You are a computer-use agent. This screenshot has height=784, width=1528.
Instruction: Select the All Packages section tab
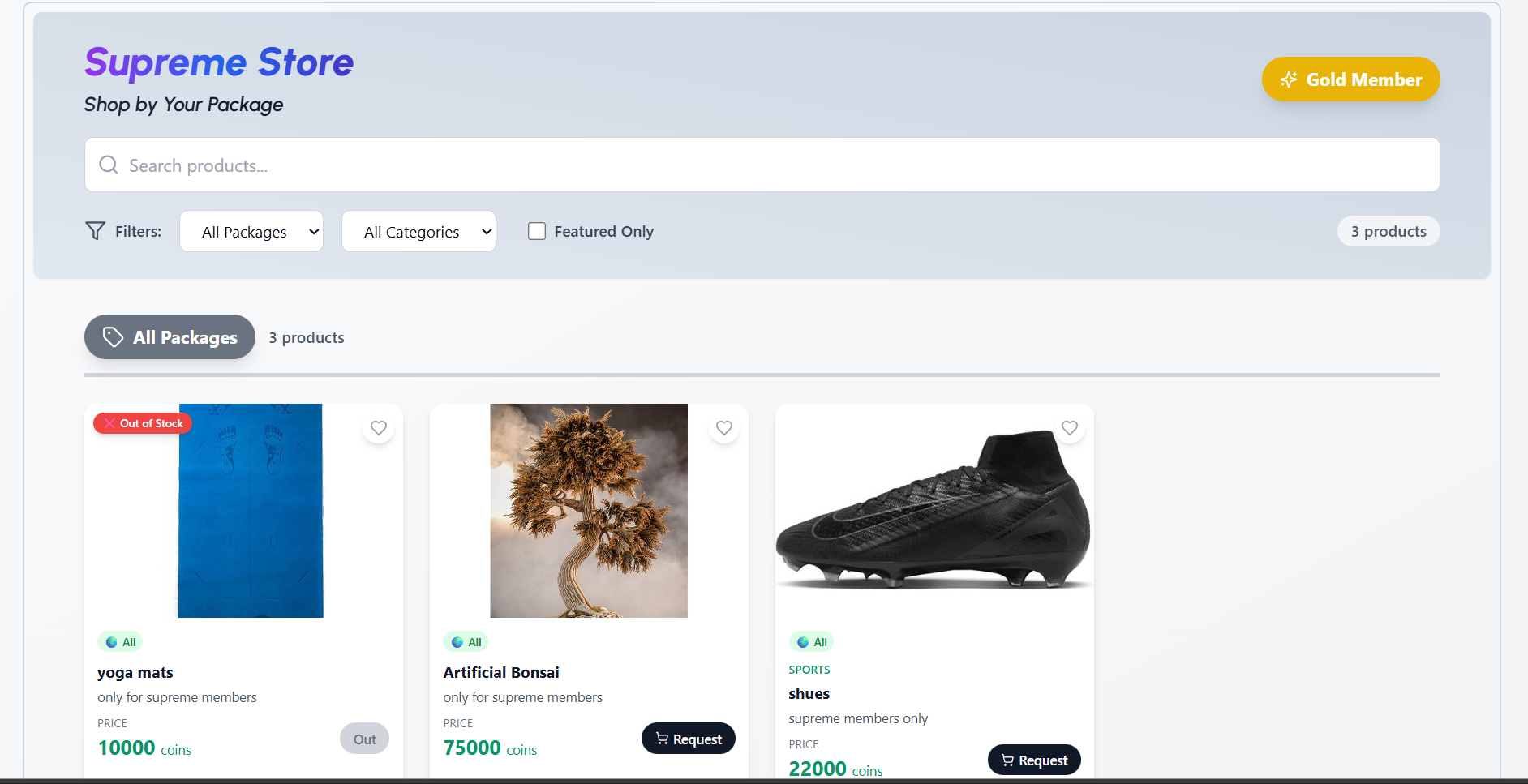(170, 337)
